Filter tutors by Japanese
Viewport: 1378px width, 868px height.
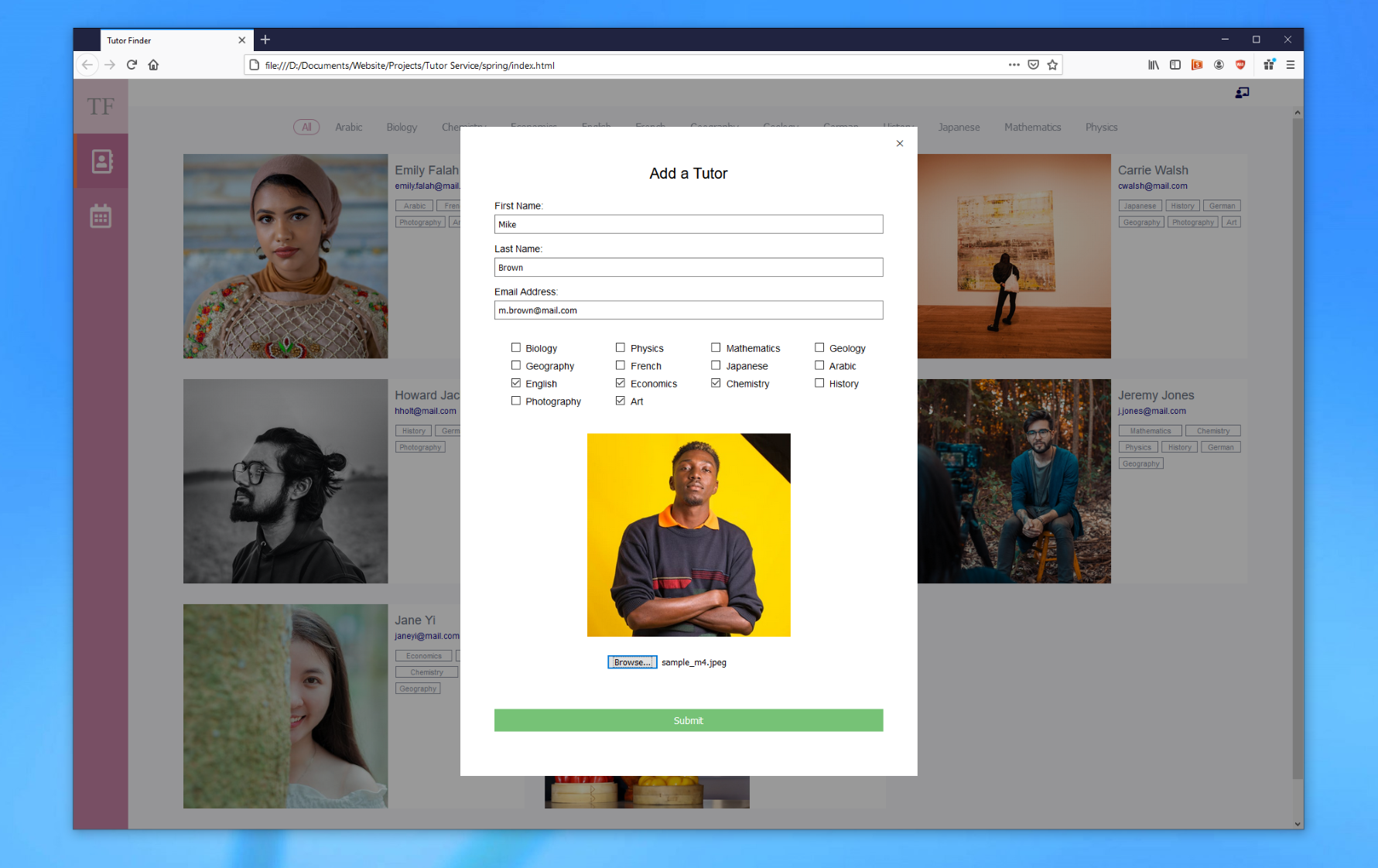(959, 127)
